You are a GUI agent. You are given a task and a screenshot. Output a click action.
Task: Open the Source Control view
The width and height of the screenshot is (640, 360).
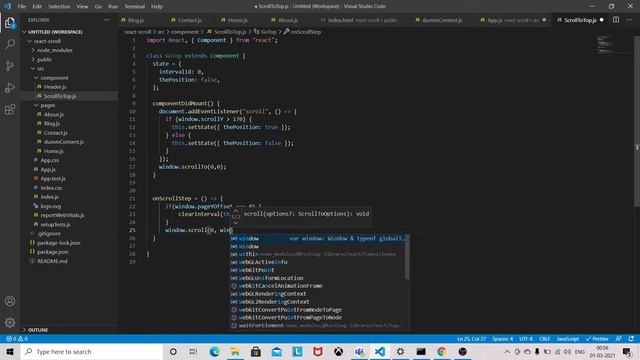coord(10,66)
